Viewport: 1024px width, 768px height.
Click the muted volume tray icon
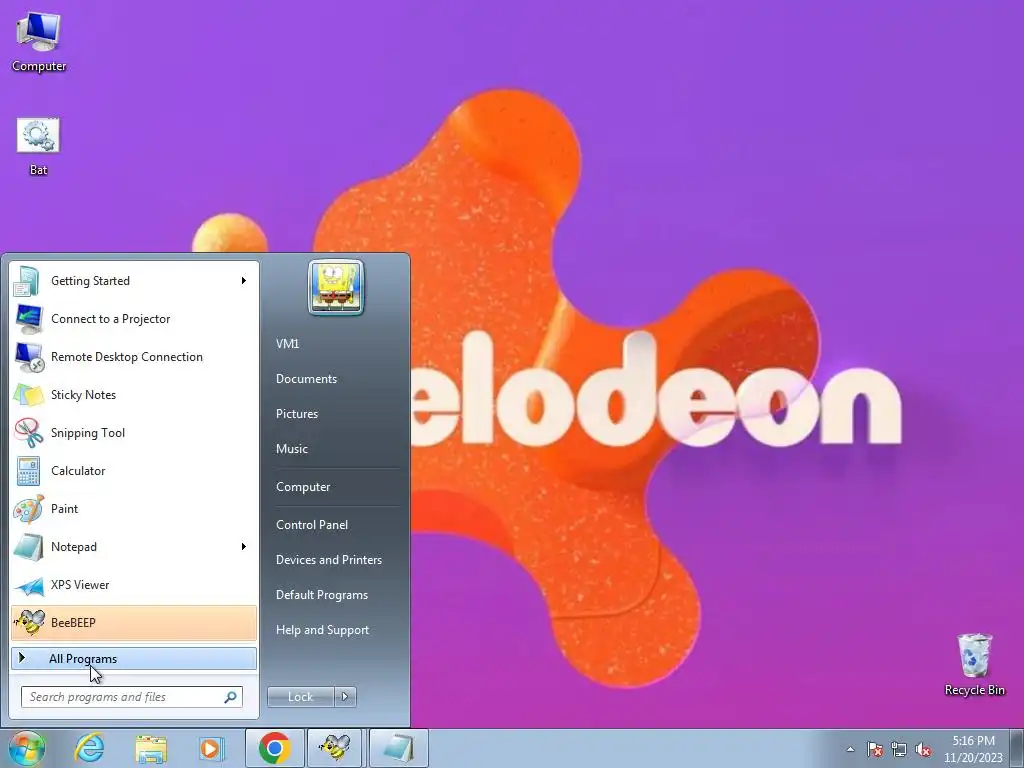(x=923, y=749)
